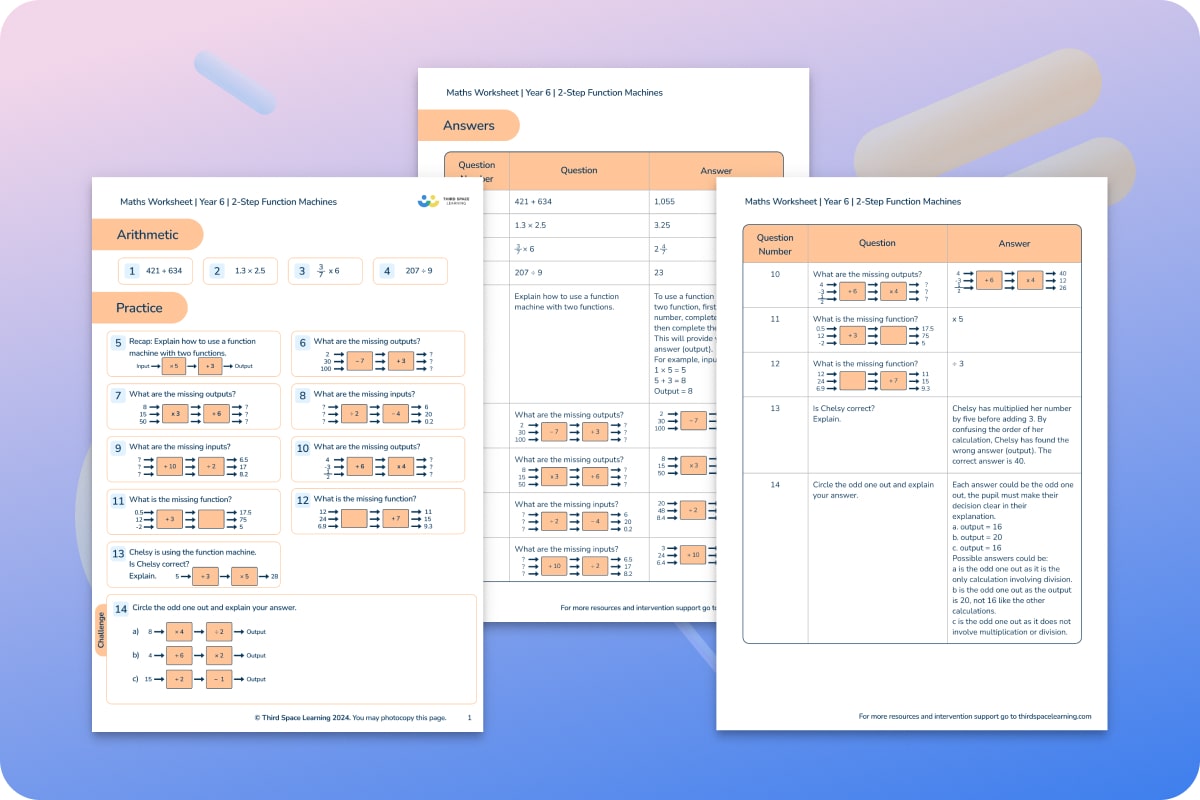Click the empty missing-function box in question 11
This screenshot has height=800, width=1200.
pyautogui.click(x=210, y=519)
